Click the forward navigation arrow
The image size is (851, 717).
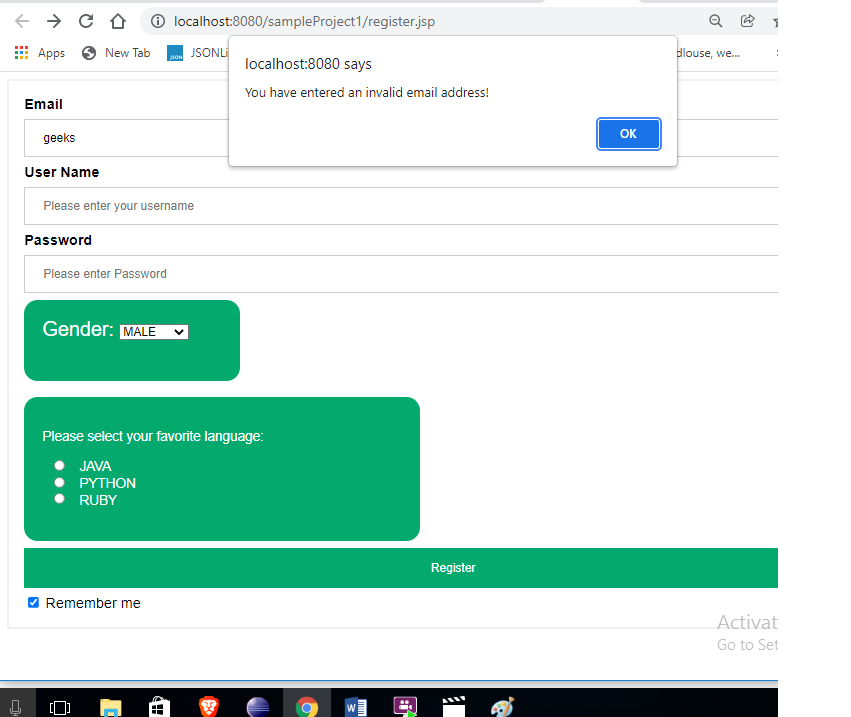[54, 21]
